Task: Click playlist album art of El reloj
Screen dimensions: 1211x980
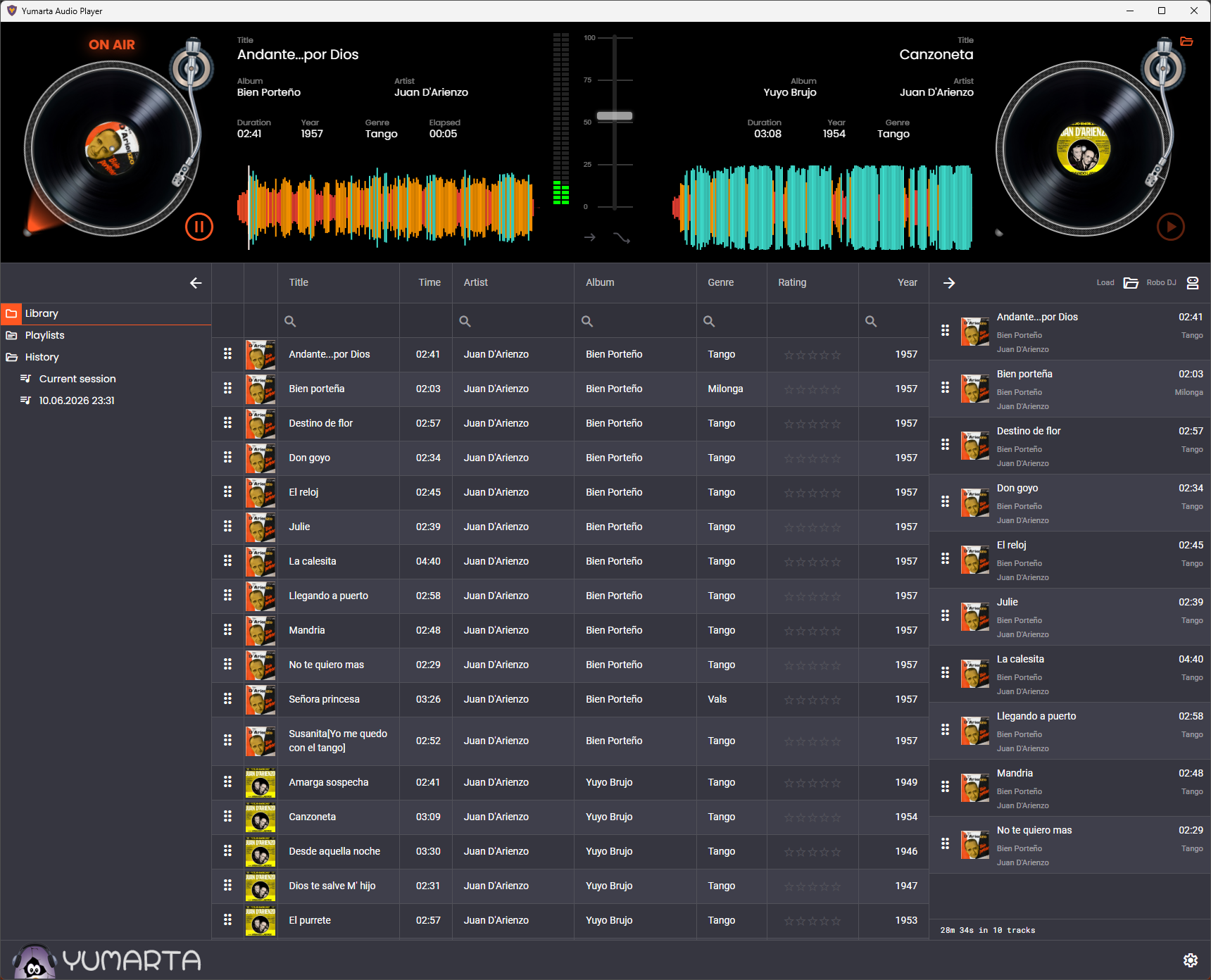Action: [x=975, y=560]
